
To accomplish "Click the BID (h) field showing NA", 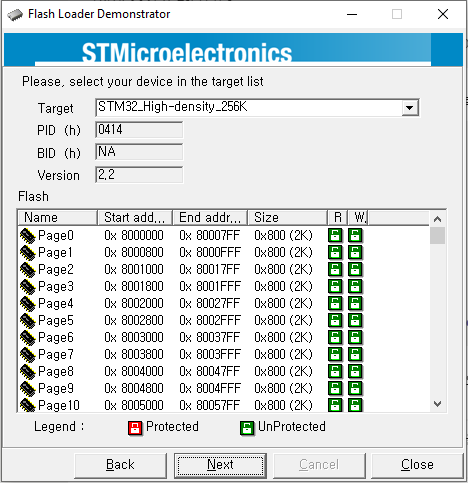I will pyautogui.click(x=139, y=152).
